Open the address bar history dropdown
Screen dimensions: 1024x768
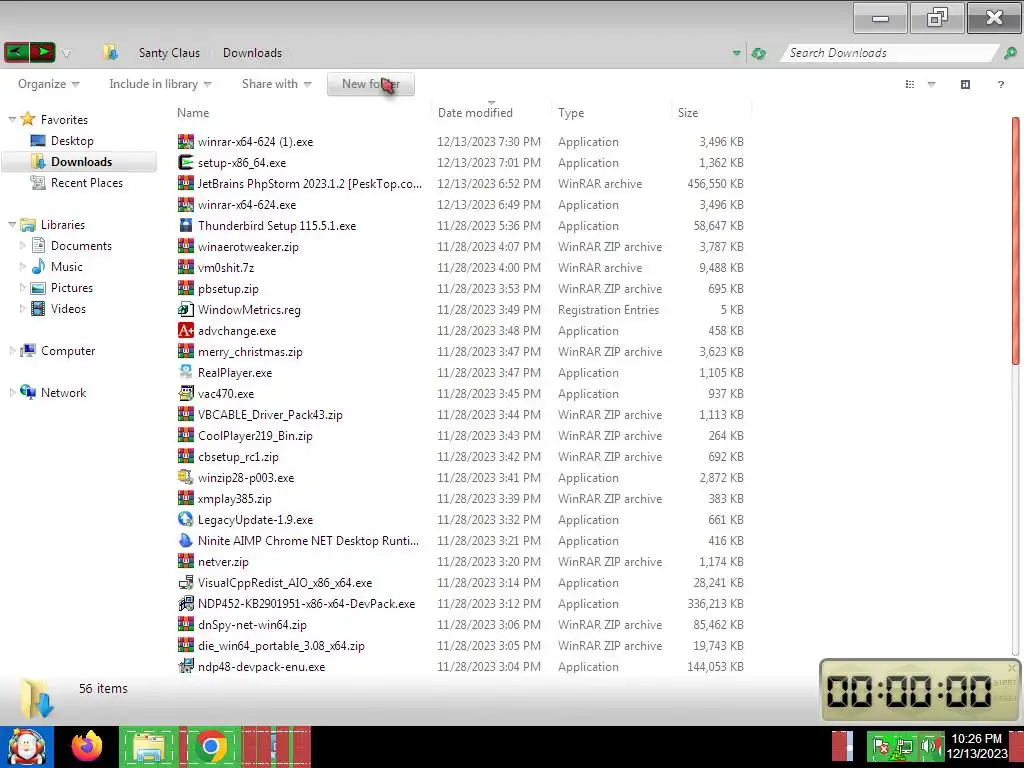click(x=737, y=54)
